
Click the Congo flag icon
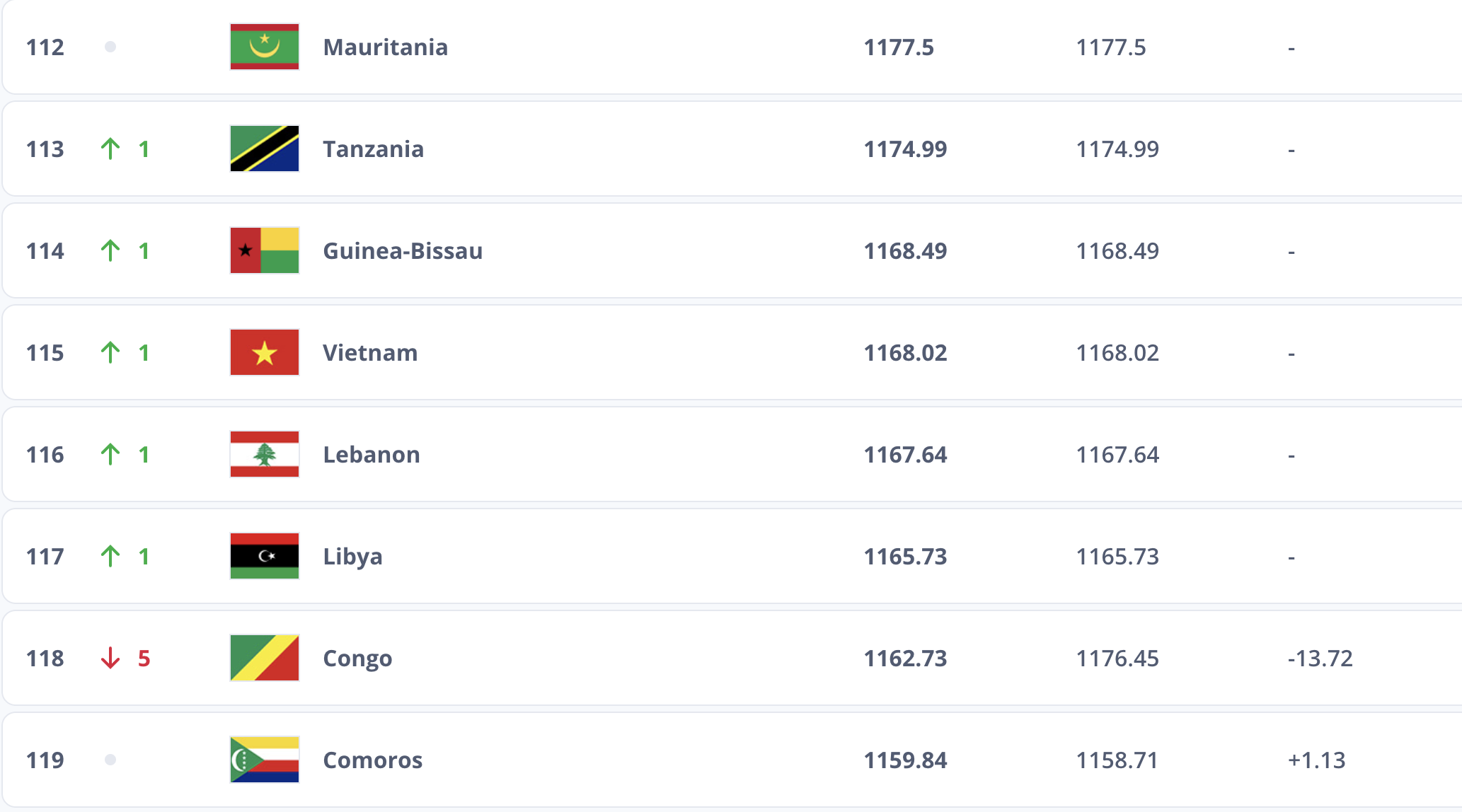click(x=265, y=658)
